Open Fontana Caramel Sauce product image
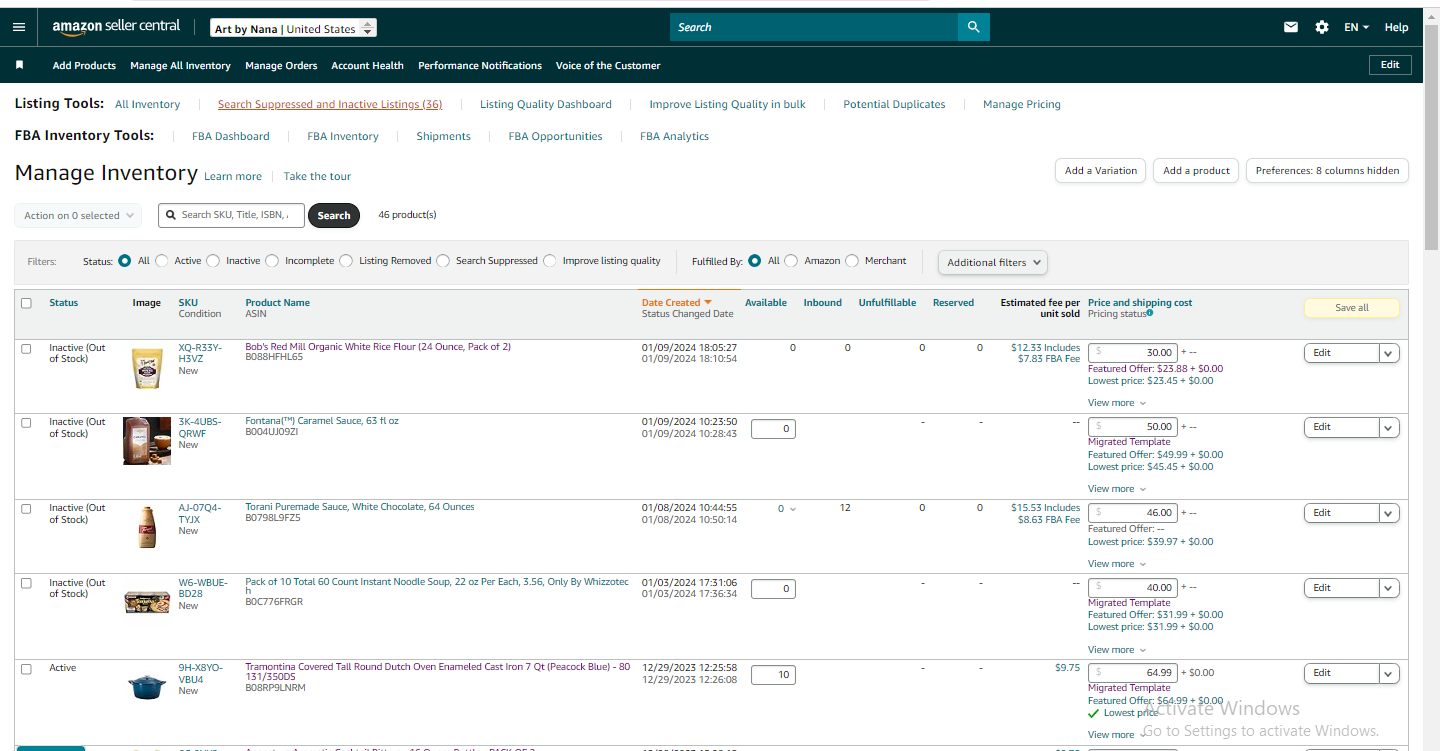The width and height of the screenshot is (1440, 751). 147,441
